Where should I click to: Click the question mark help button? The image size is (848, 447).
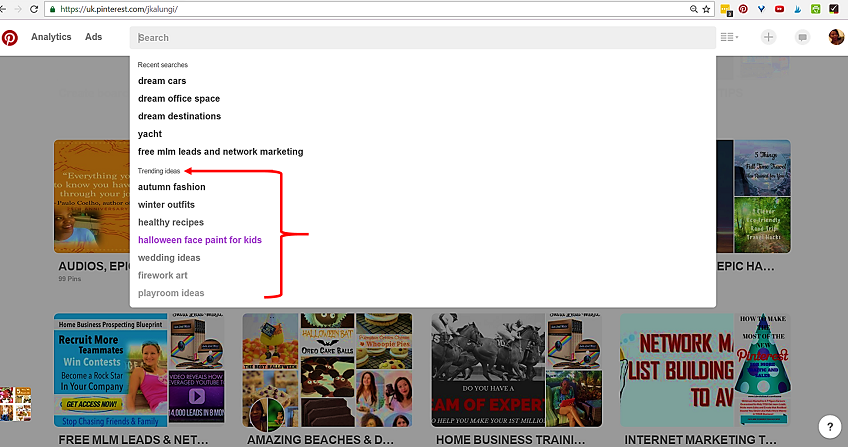tap(830, 426)
